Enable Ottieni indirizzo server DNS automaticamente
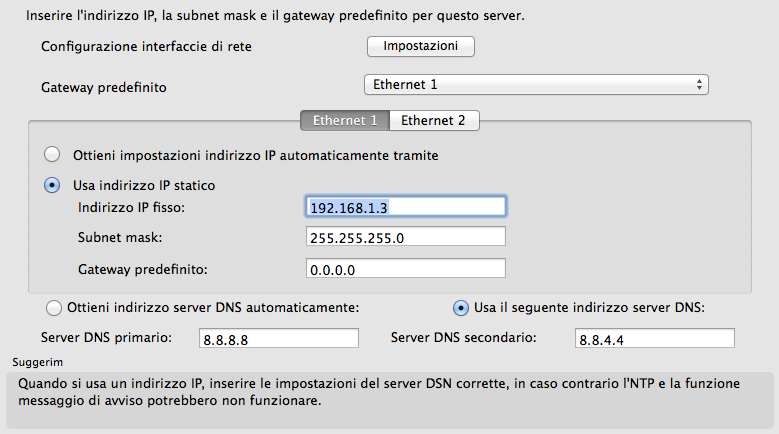779x434 pixels. [x=54, y=307]
